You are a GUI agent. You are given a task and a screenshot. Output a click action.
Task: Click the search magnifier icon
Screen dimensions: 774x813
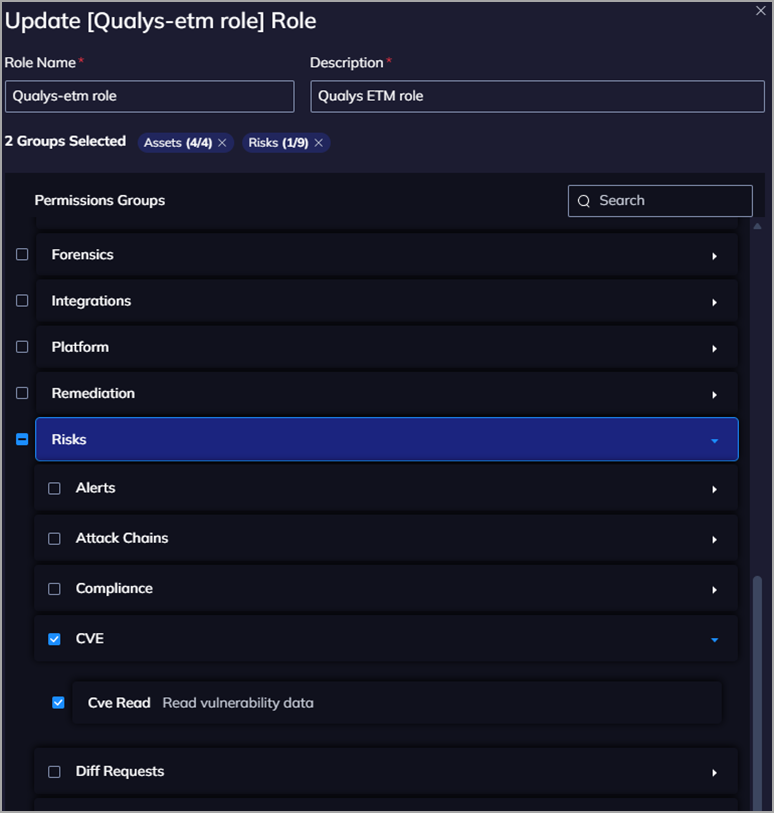(584, 201)
